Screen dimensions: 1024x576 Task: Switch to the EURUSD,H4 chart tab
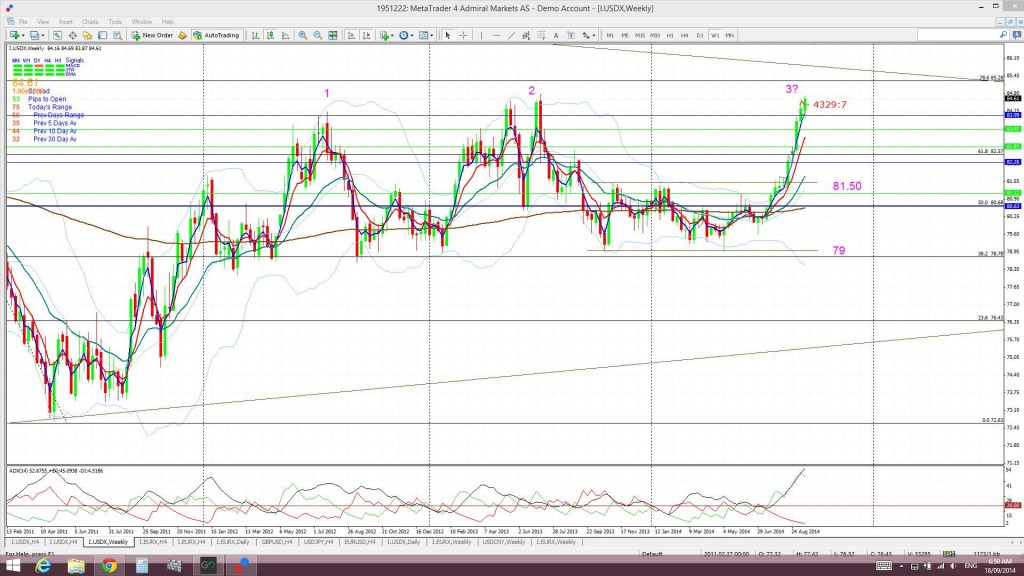(360, 542)
